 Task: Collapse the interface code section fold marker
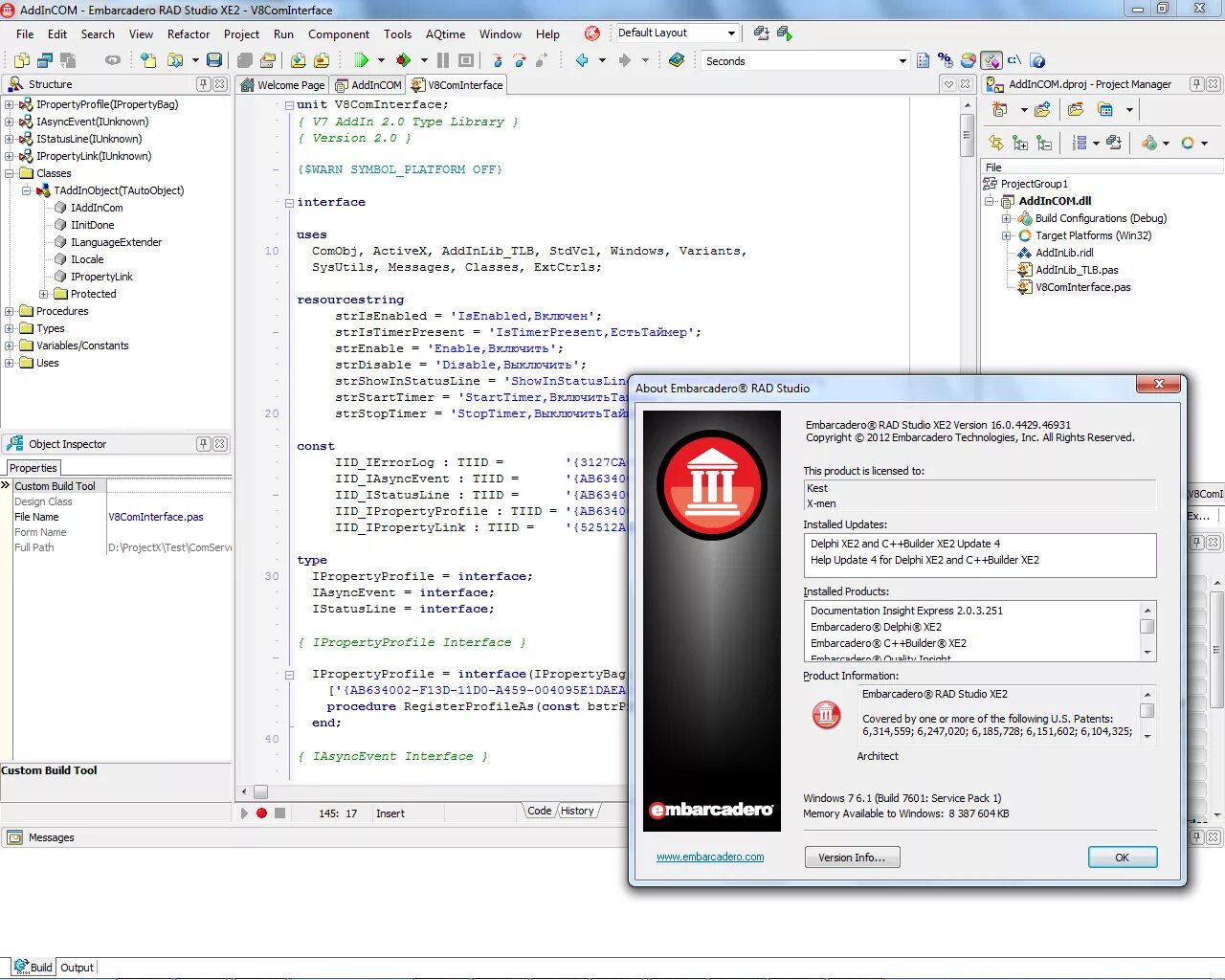289,203
